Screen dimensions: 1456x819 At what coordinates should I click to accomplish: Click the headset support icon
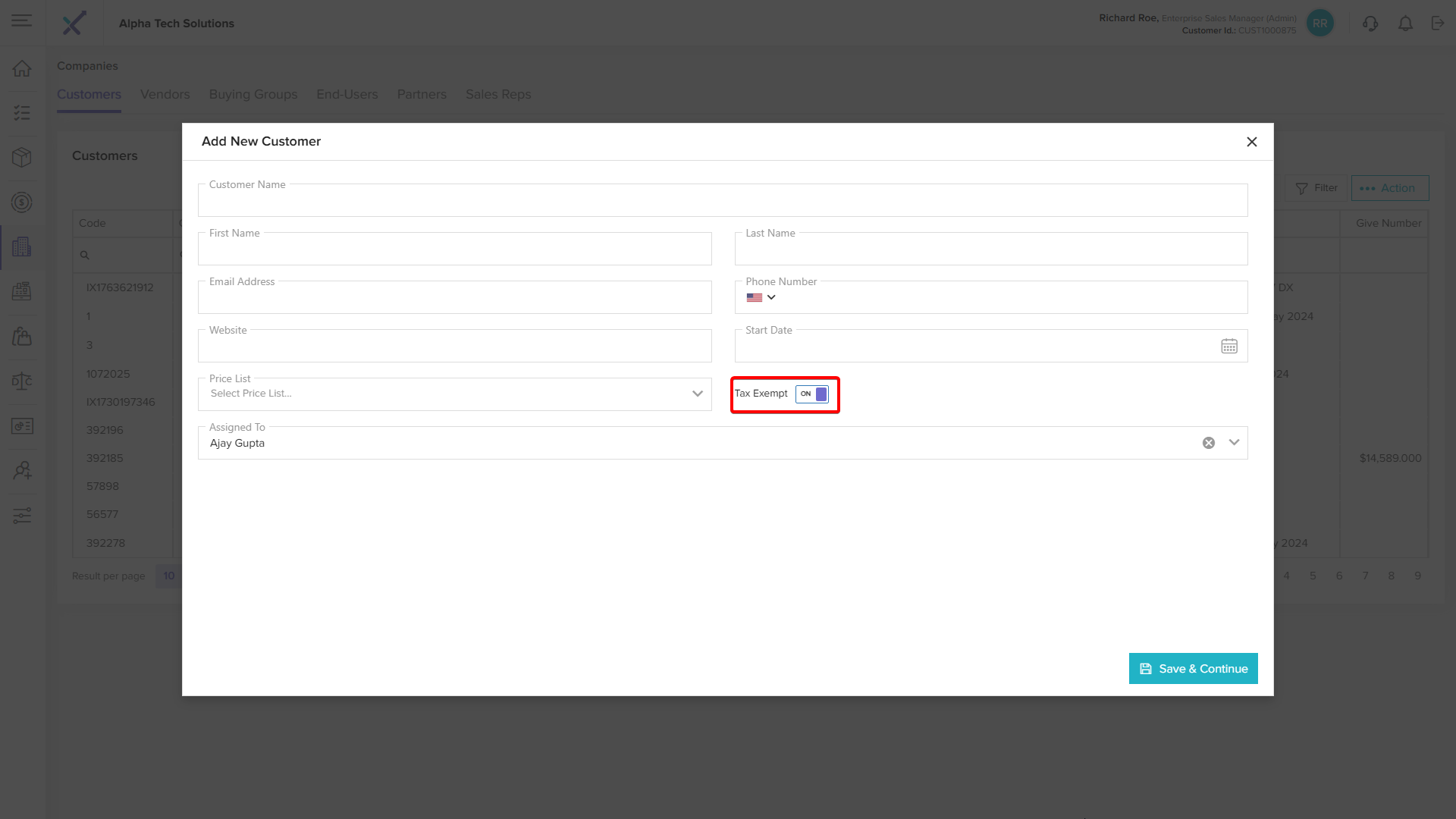(x=1370, y=24)
